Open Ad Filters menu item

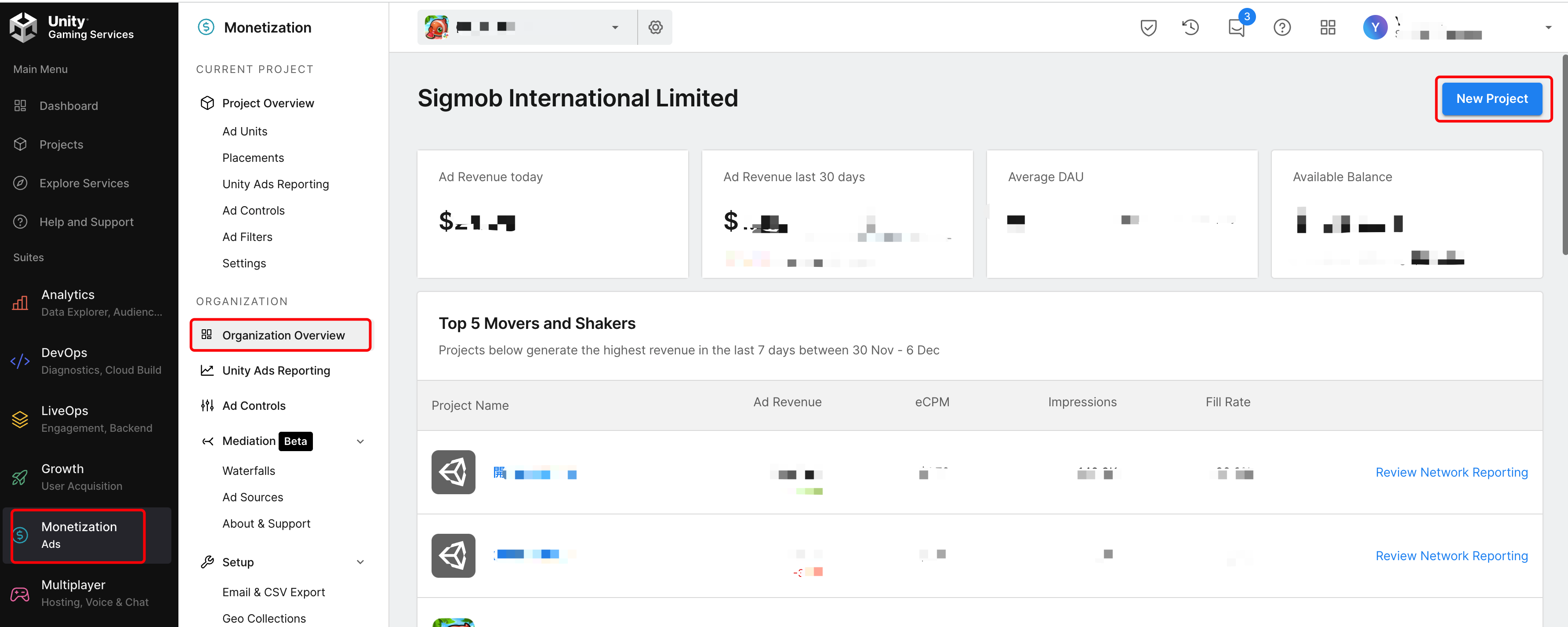pos(247,237)
